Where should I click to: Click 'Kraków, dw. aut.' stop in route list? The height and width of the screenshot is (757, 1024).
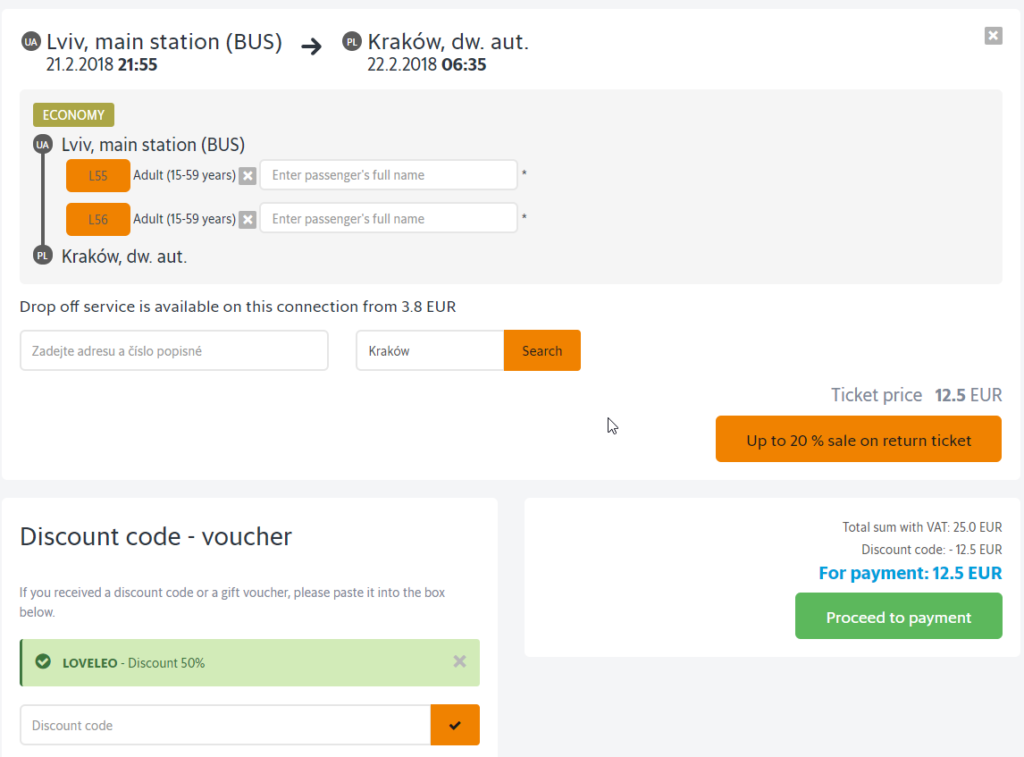click(124, 256)
